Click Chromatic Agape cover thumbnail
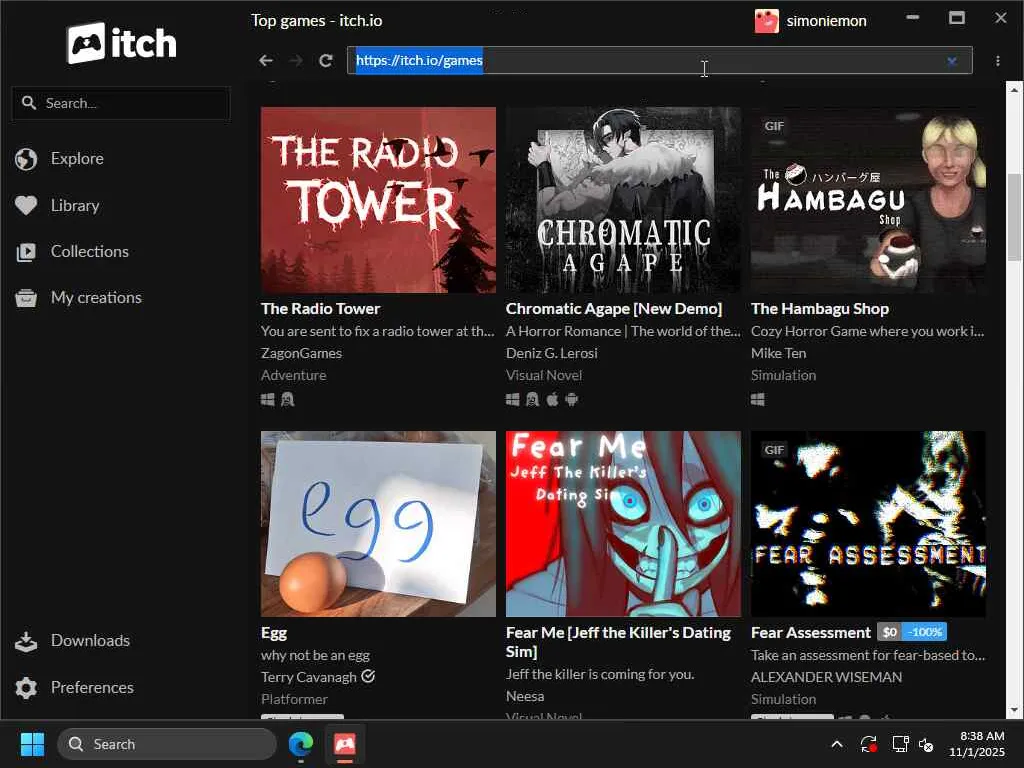 pos(623,200)
